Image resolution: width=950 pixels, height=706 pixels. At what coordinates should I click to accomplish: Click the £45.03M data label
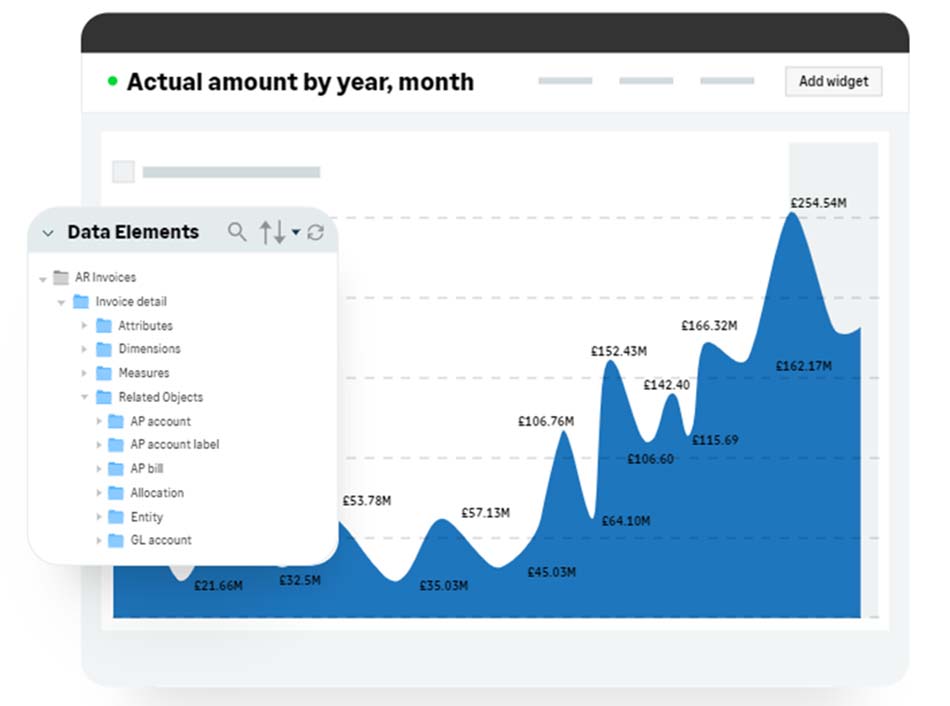coord(551,572)
